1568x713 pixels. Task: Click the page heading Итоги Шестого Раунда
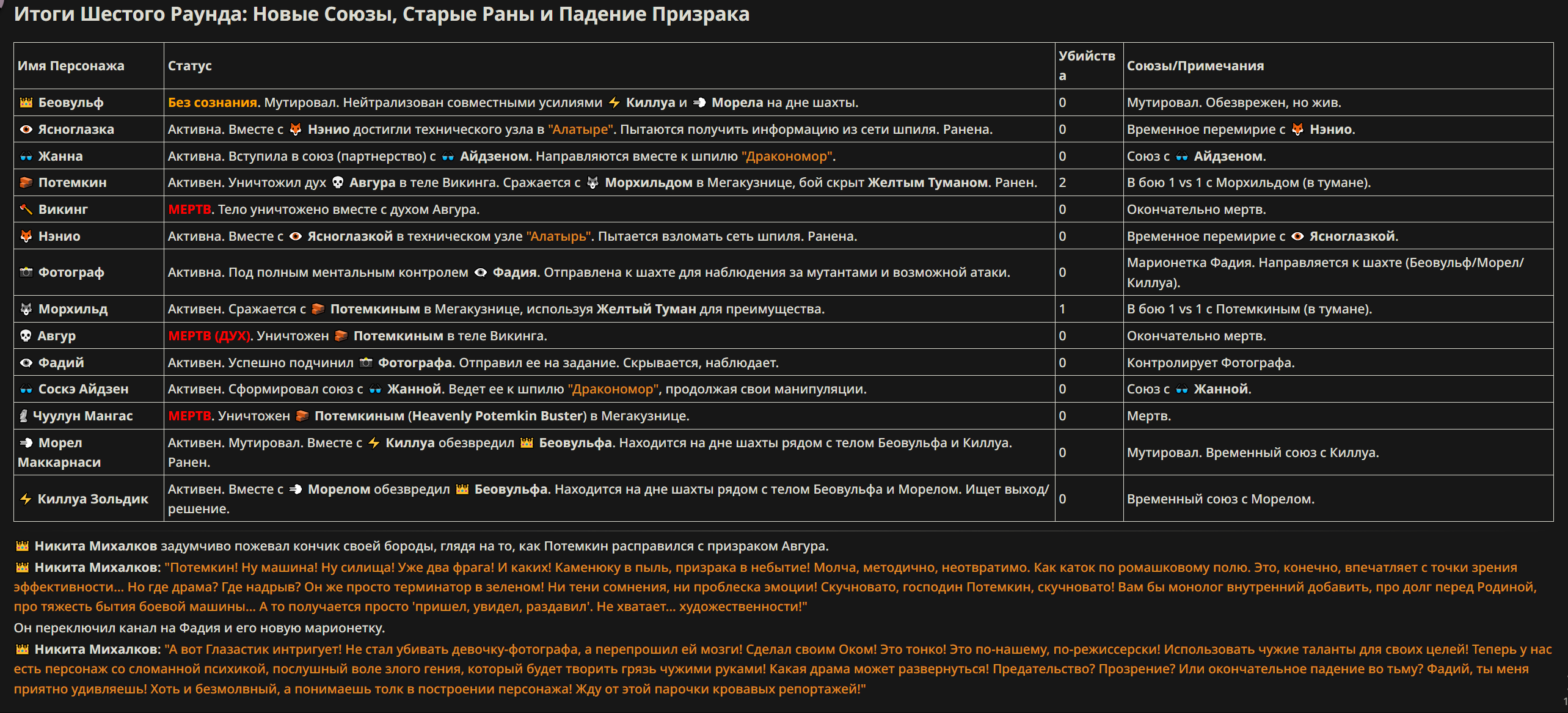(x=382, y=14)
